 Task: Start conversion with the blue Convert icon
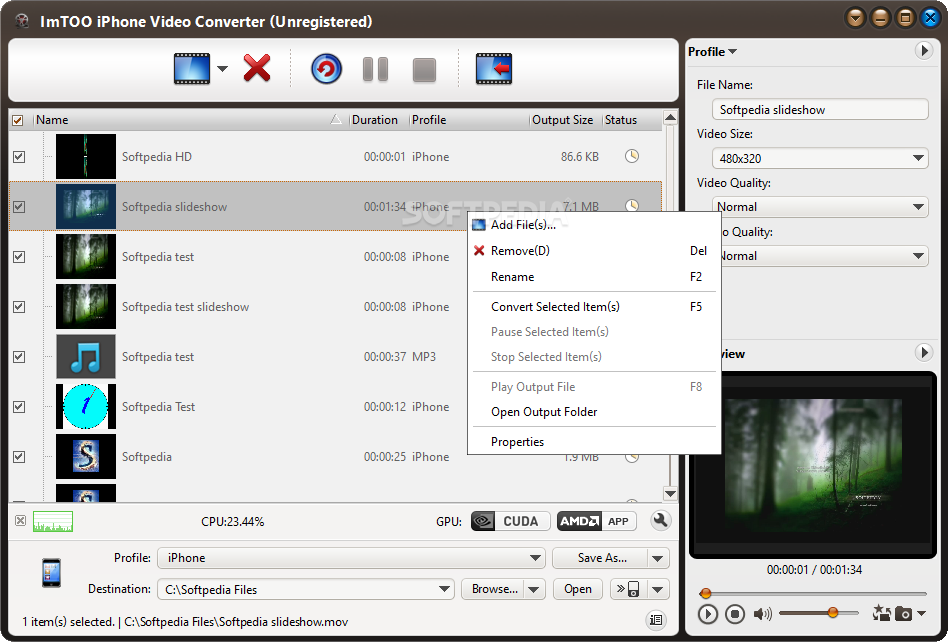pos(326,69)
